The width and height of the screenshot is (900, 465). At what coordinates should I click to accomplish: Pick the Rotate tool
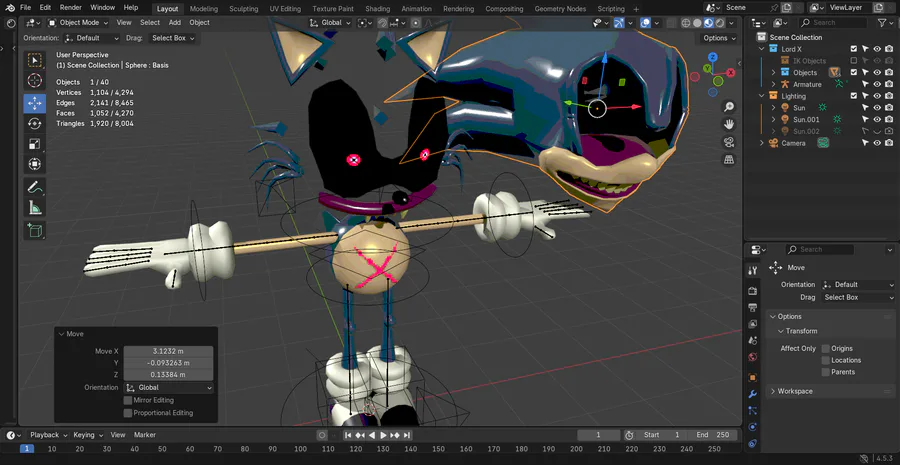(34, 123)
